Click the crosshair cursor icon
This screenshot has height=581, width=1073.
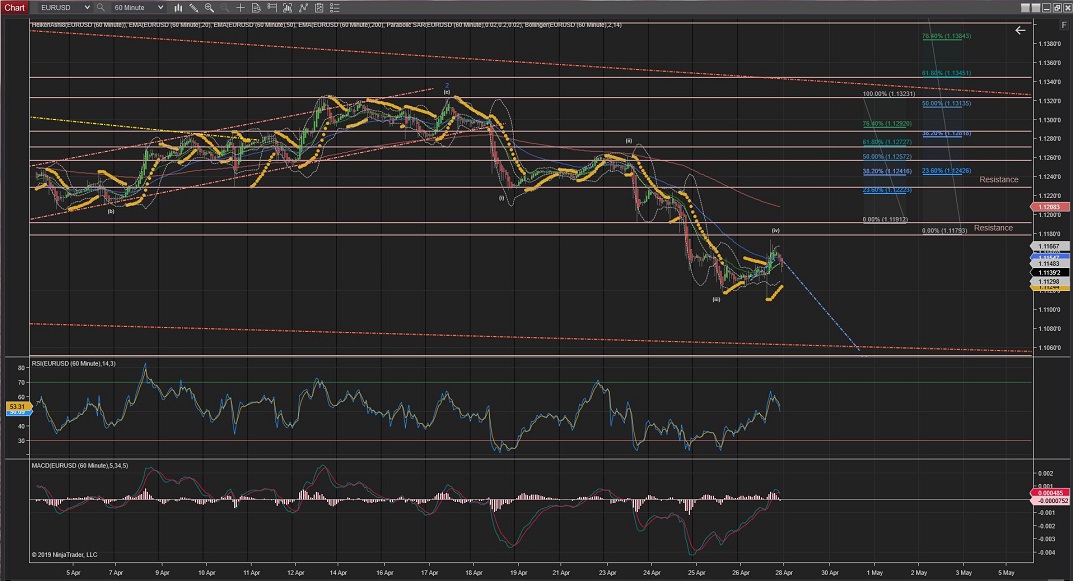[x=240, y=7]
